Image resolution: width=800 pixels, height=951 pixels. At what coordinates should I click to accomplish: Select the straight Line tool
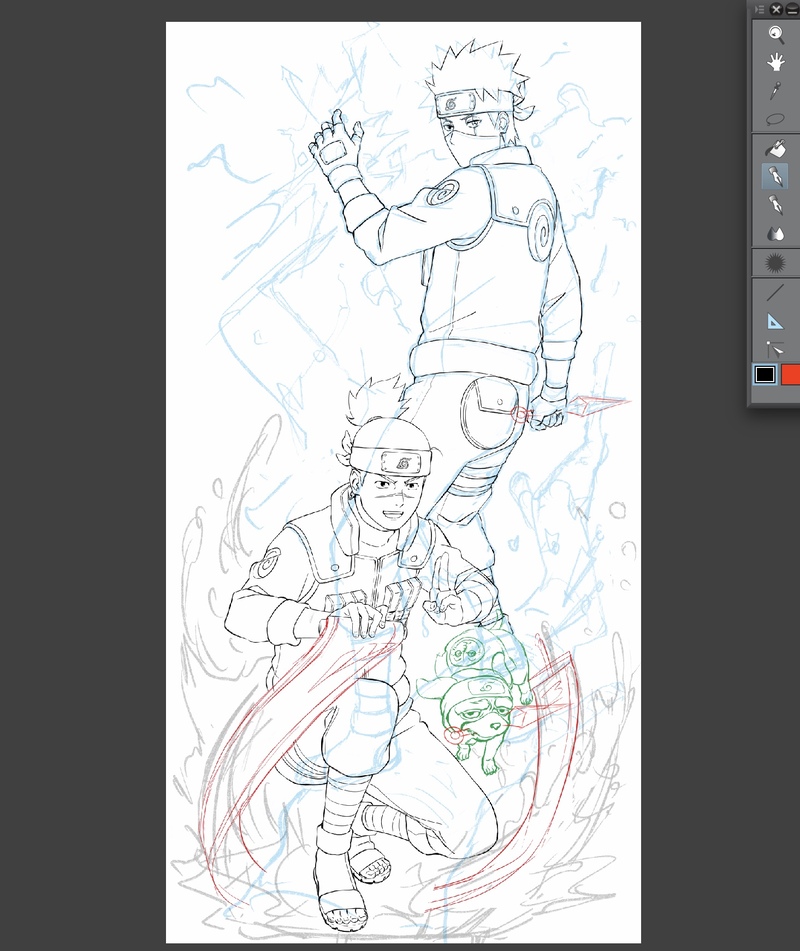click(776, 293)
